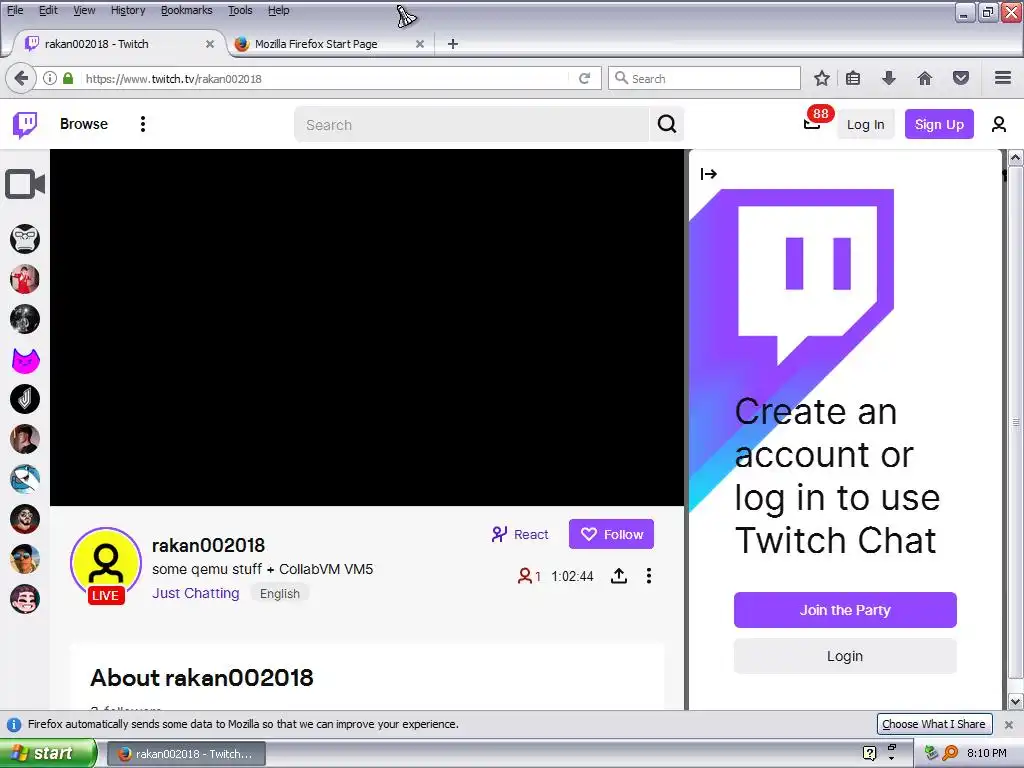Click the page scrollbar down arrow
The width and height of the screenshot is (1024, 768).
[1016, 702]
